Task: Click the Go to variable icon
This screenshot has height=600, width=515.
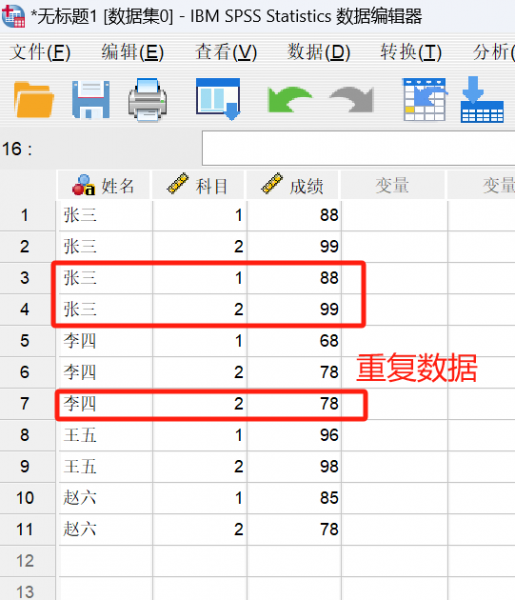Action: click(x=482, y=99)
